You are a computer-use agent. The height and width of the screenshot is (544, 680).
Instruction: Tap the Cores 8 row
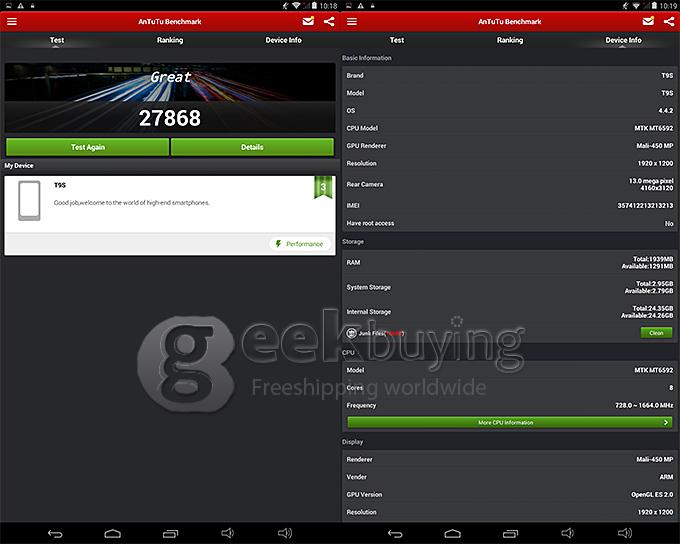tap(510, 387)
